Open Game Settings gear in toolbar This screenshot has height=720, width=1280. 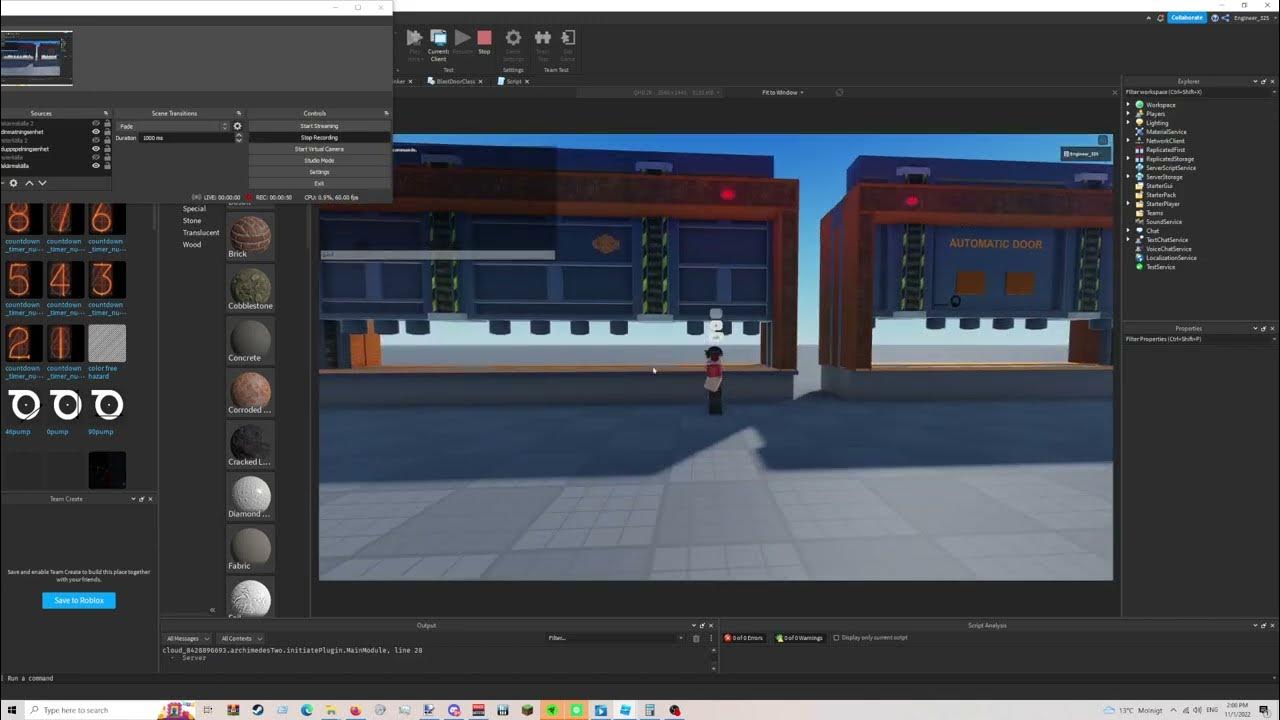pos(513,38)
